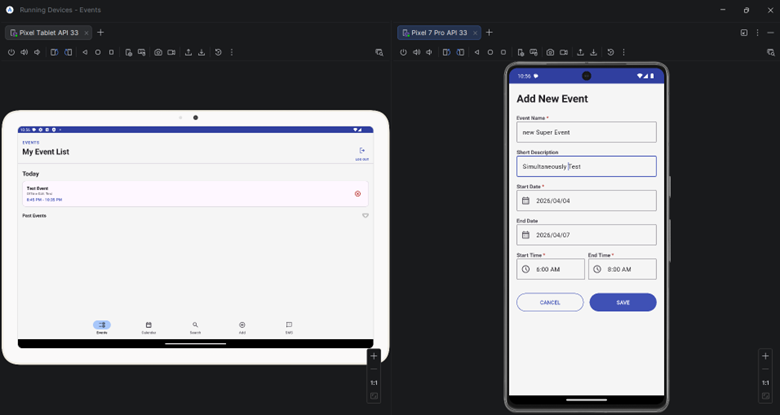This screenshot has width=780, height=415.
Task: Open the End Time picker showing 8:00 AM
Action: coord(622,269)
